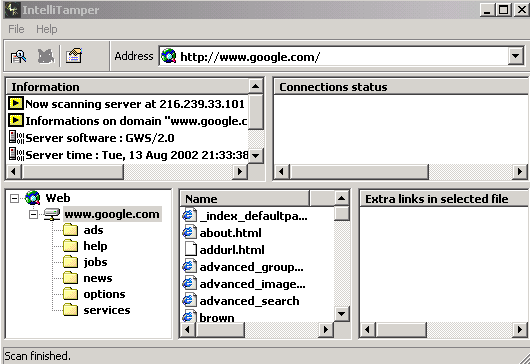Select the ads folder label
Viewport: 530px width, 364px height.
coord(93,230)
